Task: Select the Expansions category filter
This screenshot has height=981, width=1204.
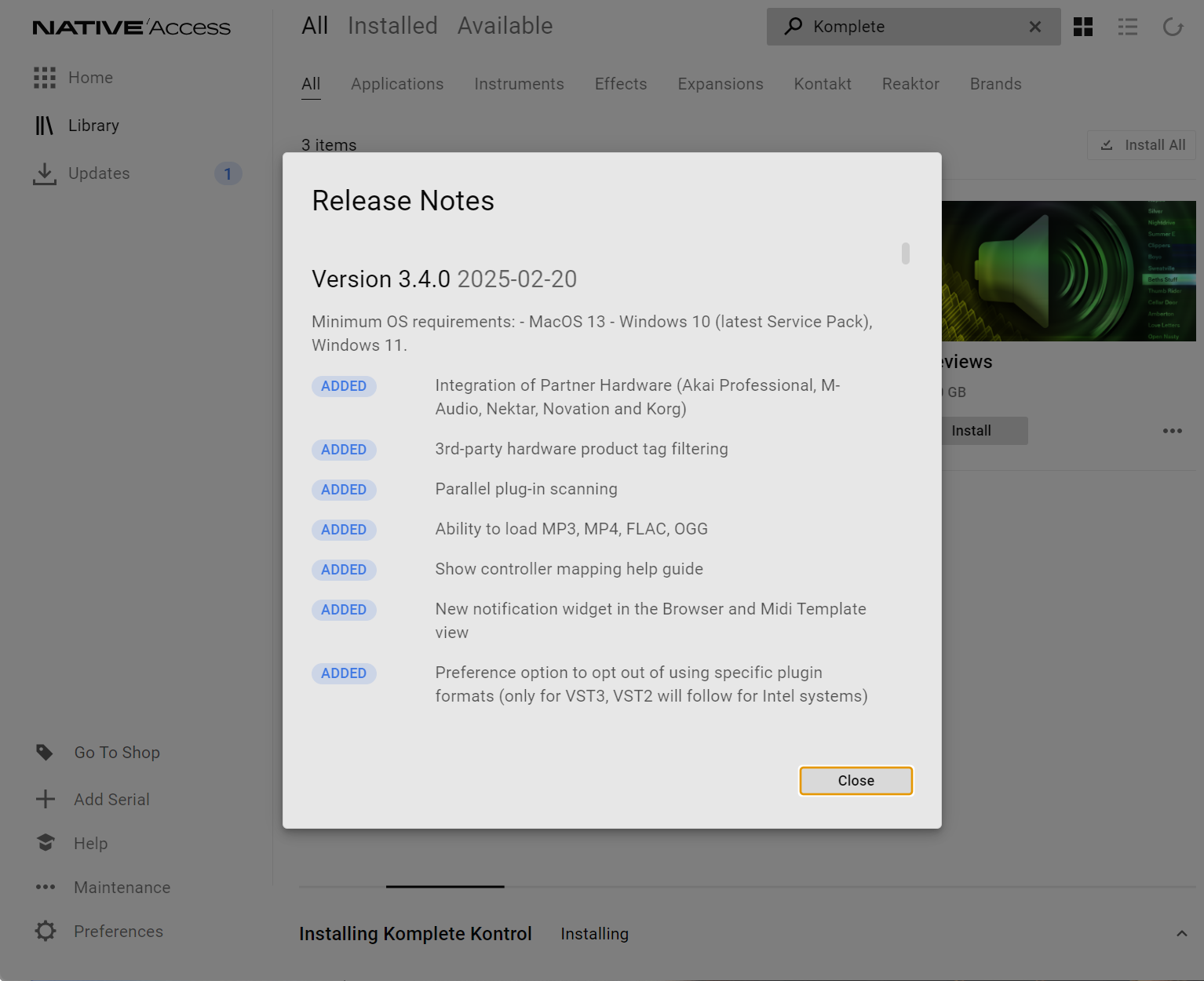Action: click(721, 84)
